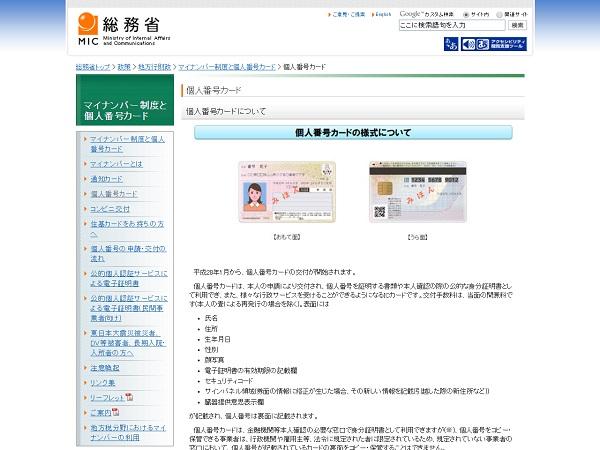600x450 pixels.
Task: Go to 政策 breadcrumb link
Action: 124,67
